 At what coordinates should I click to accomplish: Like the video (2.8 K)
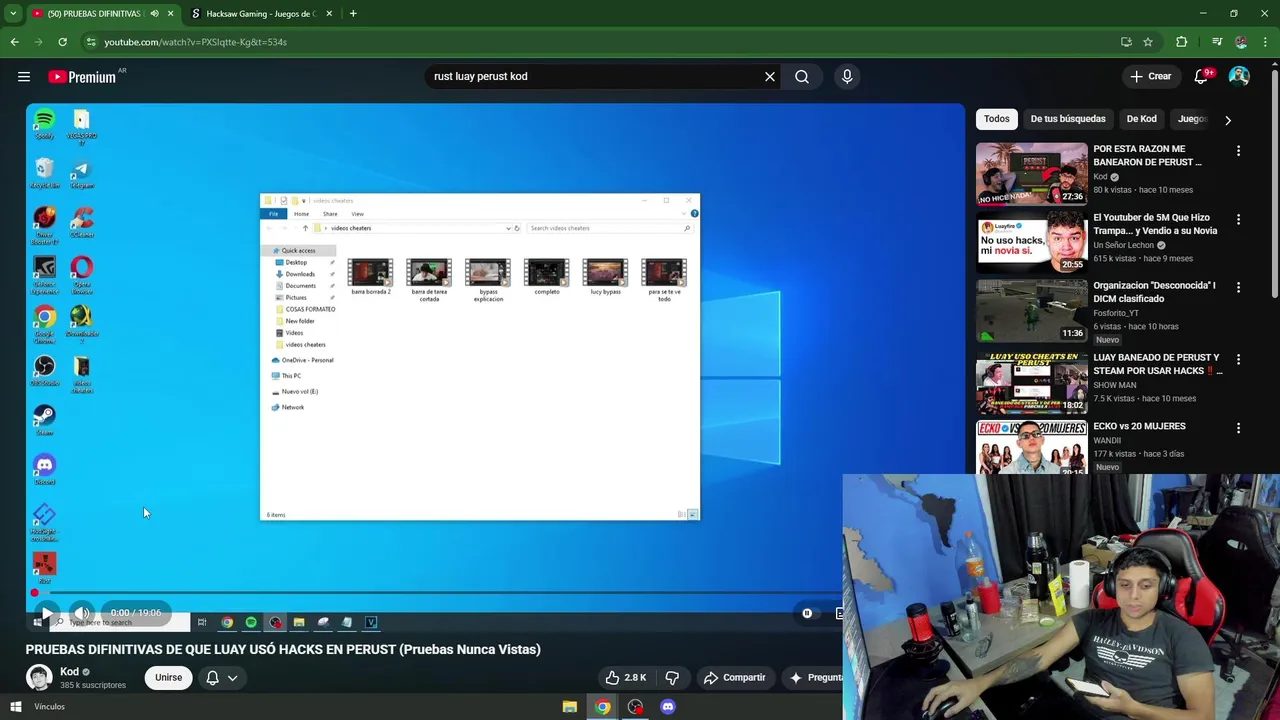coord(626,677)
